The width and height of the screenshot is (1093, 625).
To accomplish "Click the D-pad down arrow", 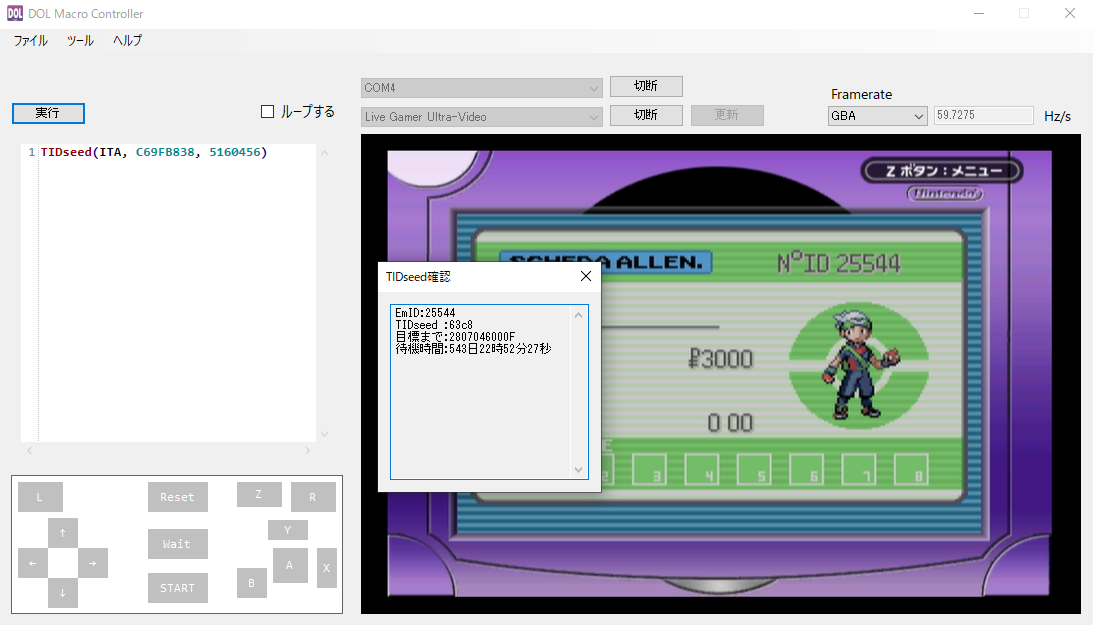I will click(x=63, y=593).
